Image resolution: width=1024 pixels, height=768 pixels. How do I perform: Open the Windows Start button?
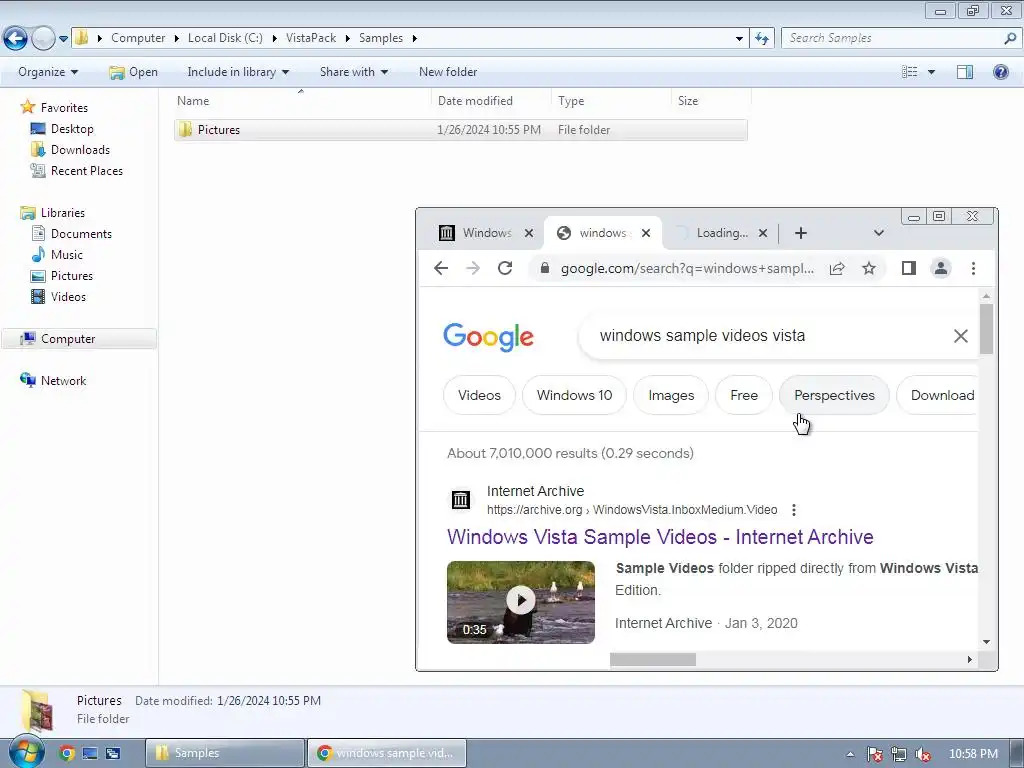(x=27, y=752)
